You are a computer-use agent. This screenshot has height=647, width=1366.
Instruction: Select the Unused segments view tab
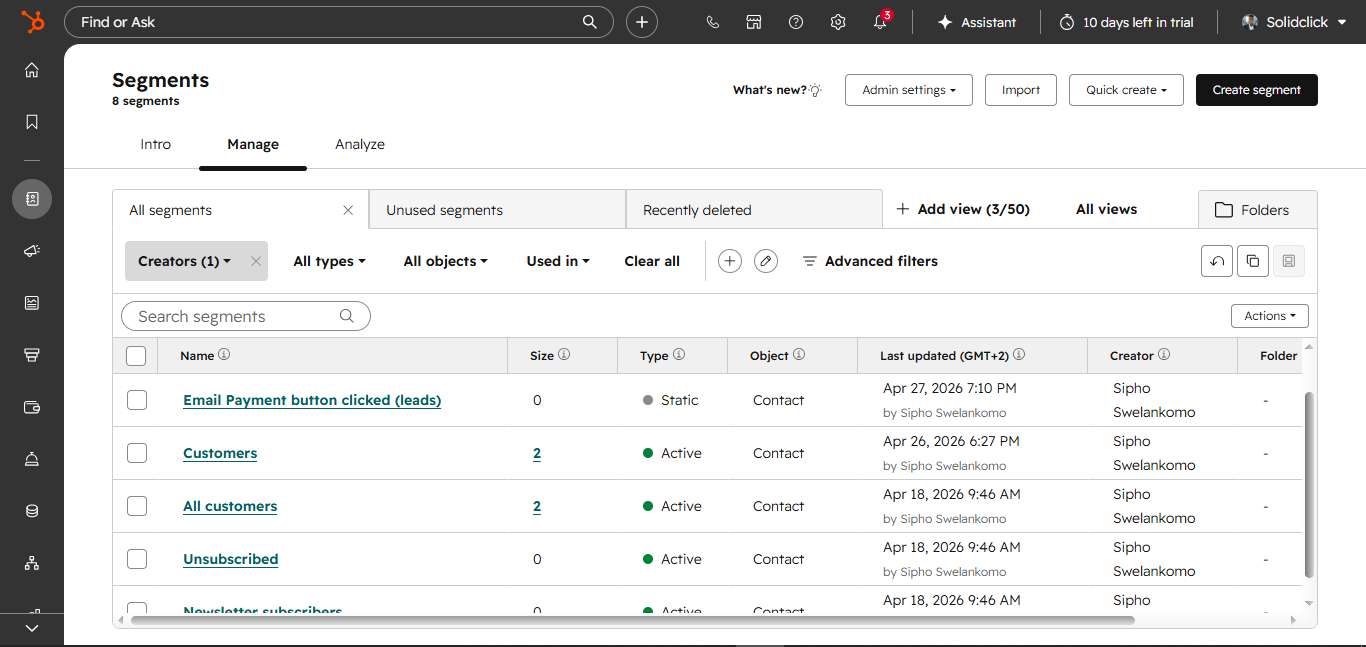tap(497, 210)
